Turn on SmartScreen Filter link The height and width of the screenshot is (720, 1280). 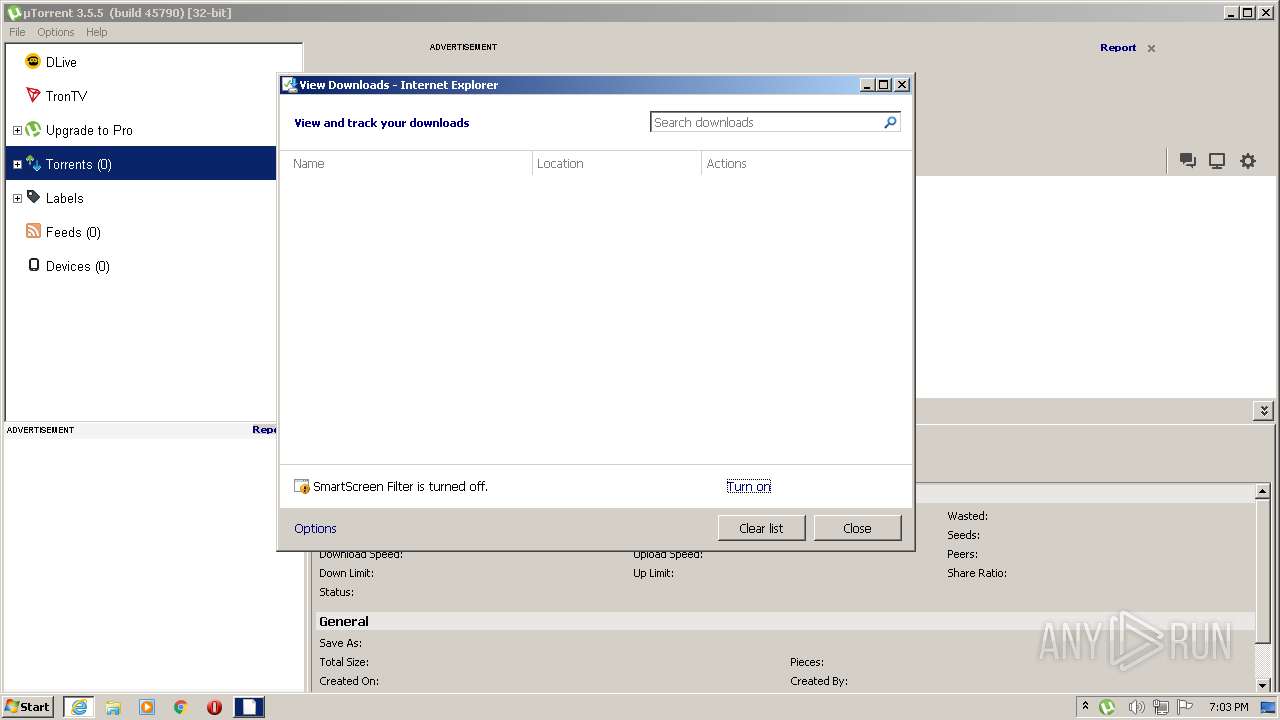[749, 487]
